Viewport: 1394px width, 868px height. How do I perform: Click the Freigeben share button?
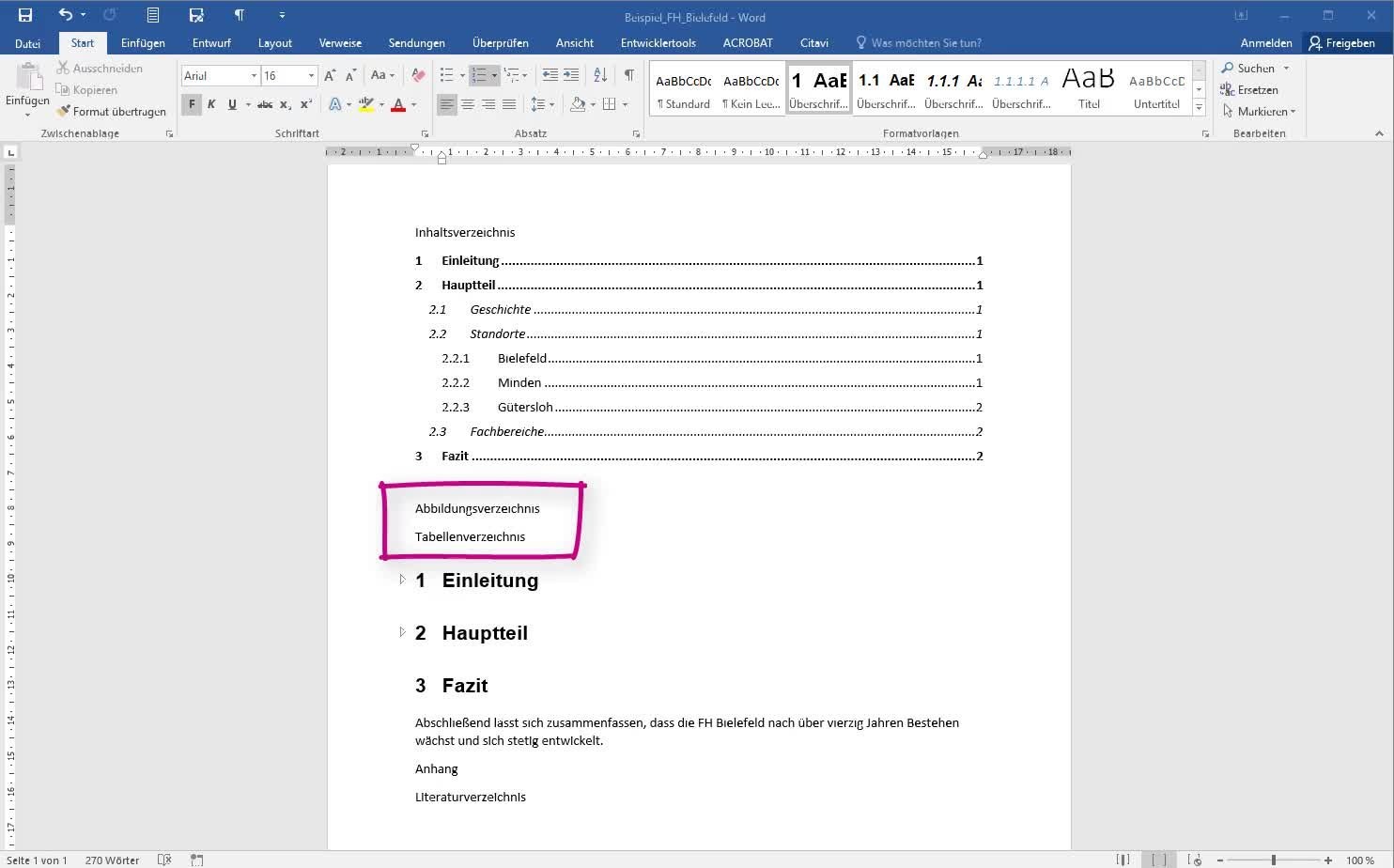click(x=1341, y=43)
